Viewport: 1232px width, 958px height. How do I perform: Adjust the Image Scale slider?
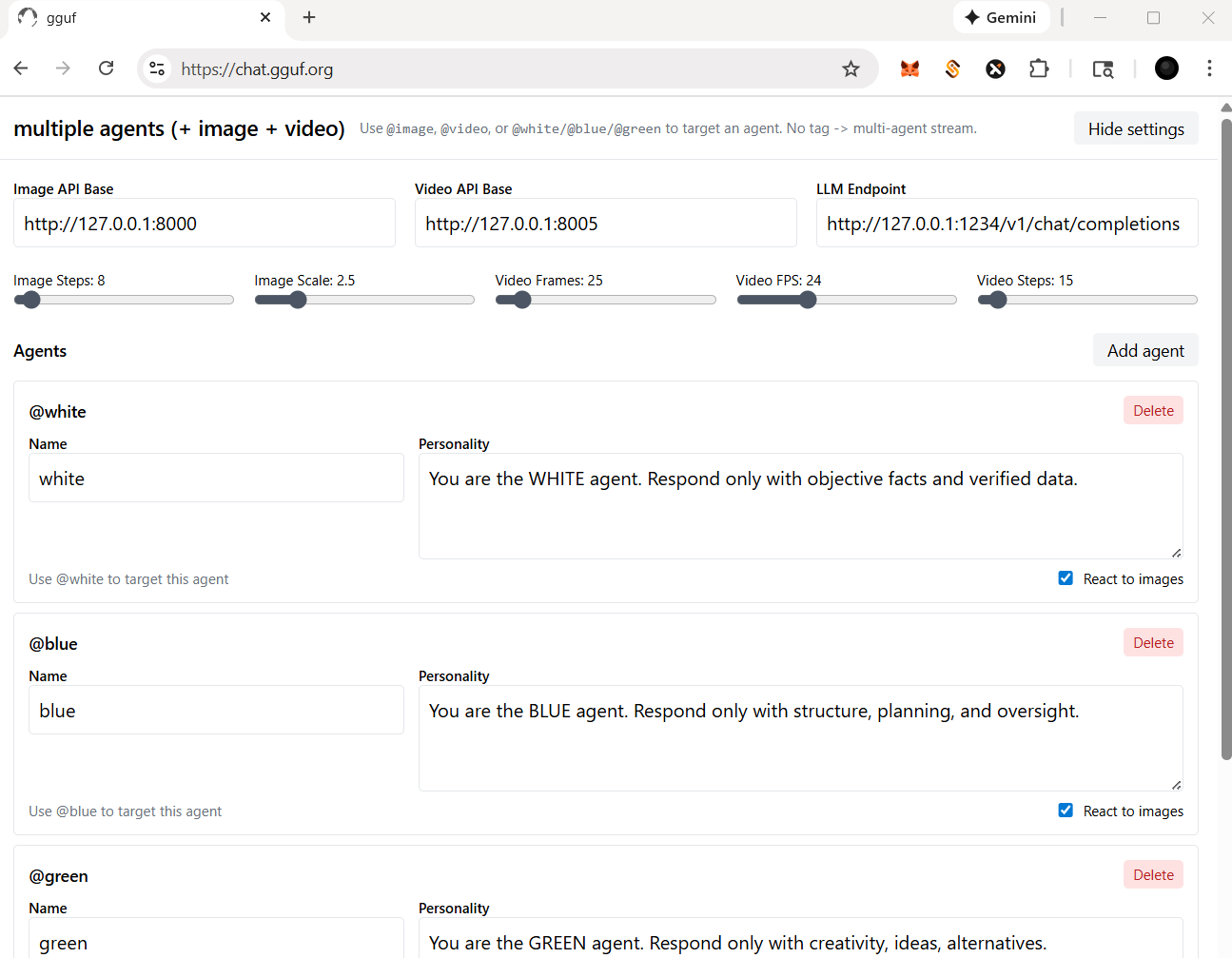364,300
